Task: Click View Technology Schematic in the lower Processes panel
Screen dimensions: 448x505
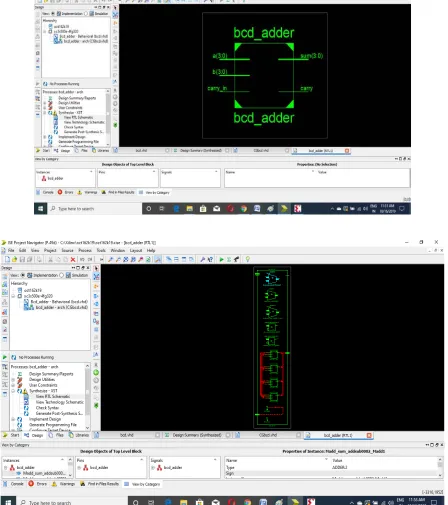Action: pyautogui.click(x=59, y=402)
